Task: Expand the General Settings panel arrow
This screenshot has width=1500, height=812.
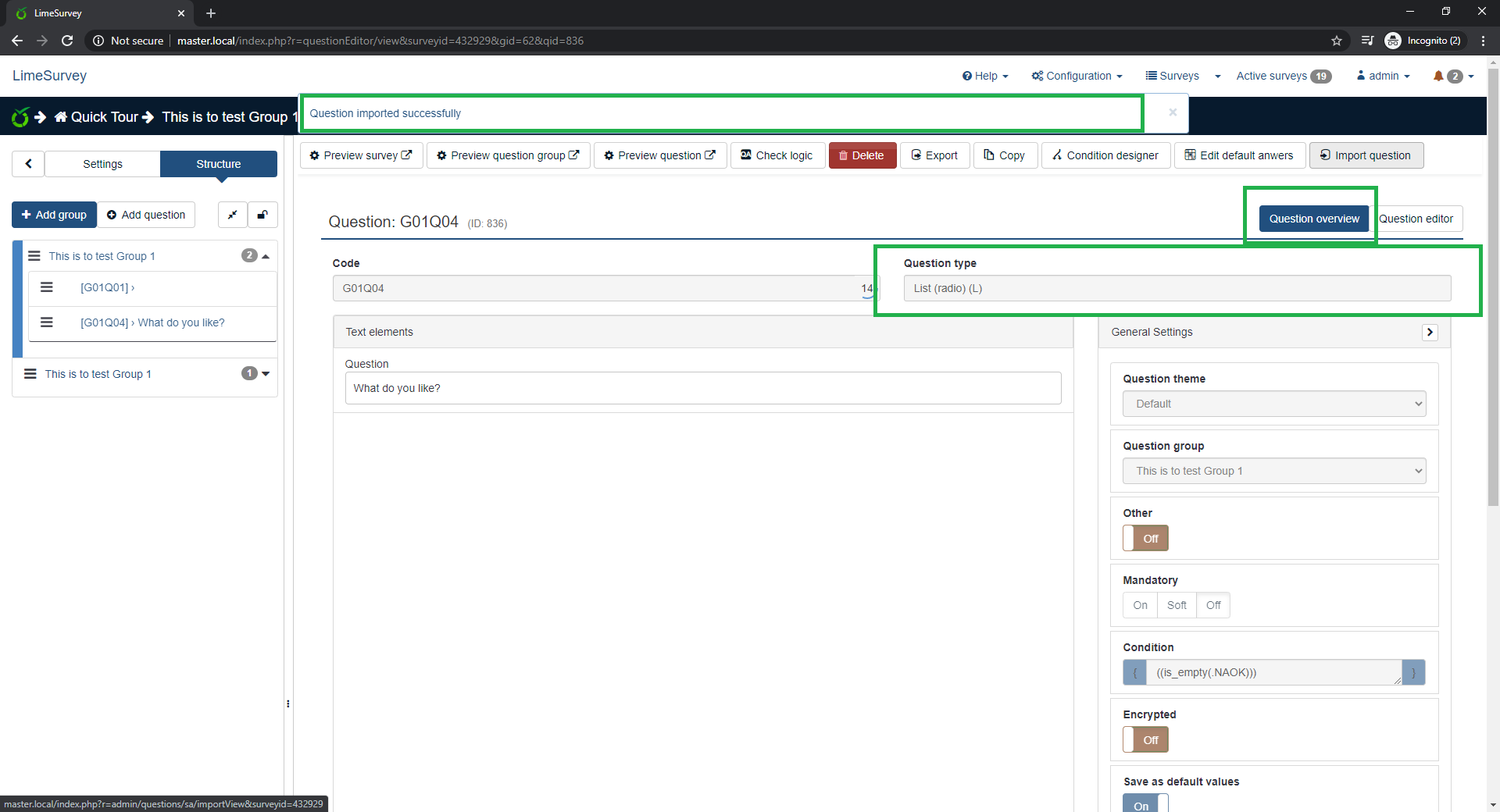Action: point(1430,332)
